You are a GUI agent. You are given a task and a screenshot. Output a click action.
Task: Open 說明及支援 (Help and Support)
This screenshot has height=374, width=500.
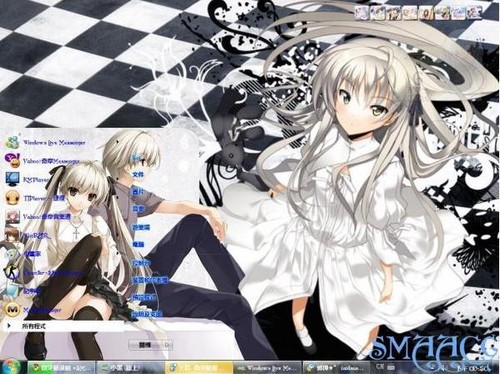[x=147, y=314]
